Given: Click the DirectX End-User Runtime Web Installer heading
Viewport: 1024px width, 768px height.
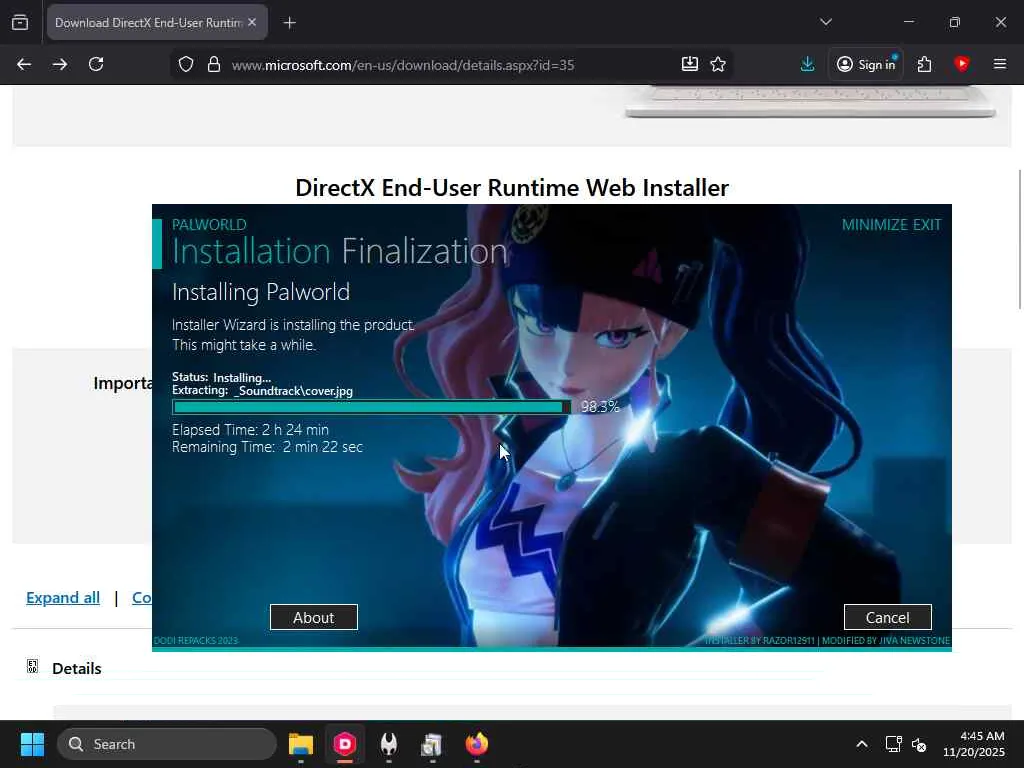Looking at the screenshot, I should click(x=512, y=188).
